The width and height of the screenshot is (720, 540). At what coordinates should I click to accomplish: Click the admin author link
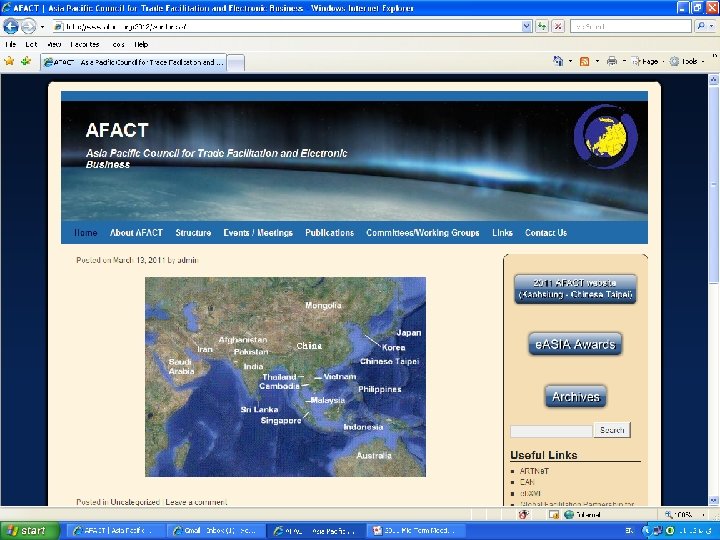tap(188, 260)
